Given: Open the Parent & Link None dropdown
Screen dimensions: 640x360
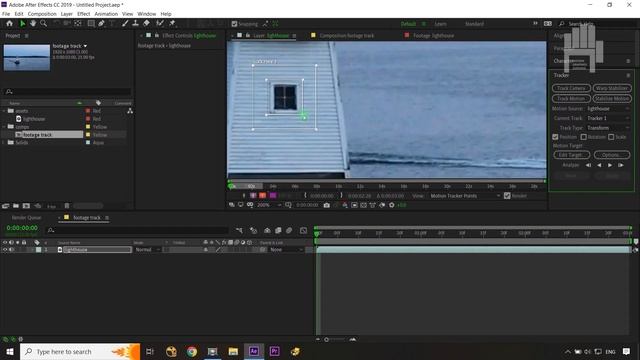Looking at the screenshot, I should (287, 250).
